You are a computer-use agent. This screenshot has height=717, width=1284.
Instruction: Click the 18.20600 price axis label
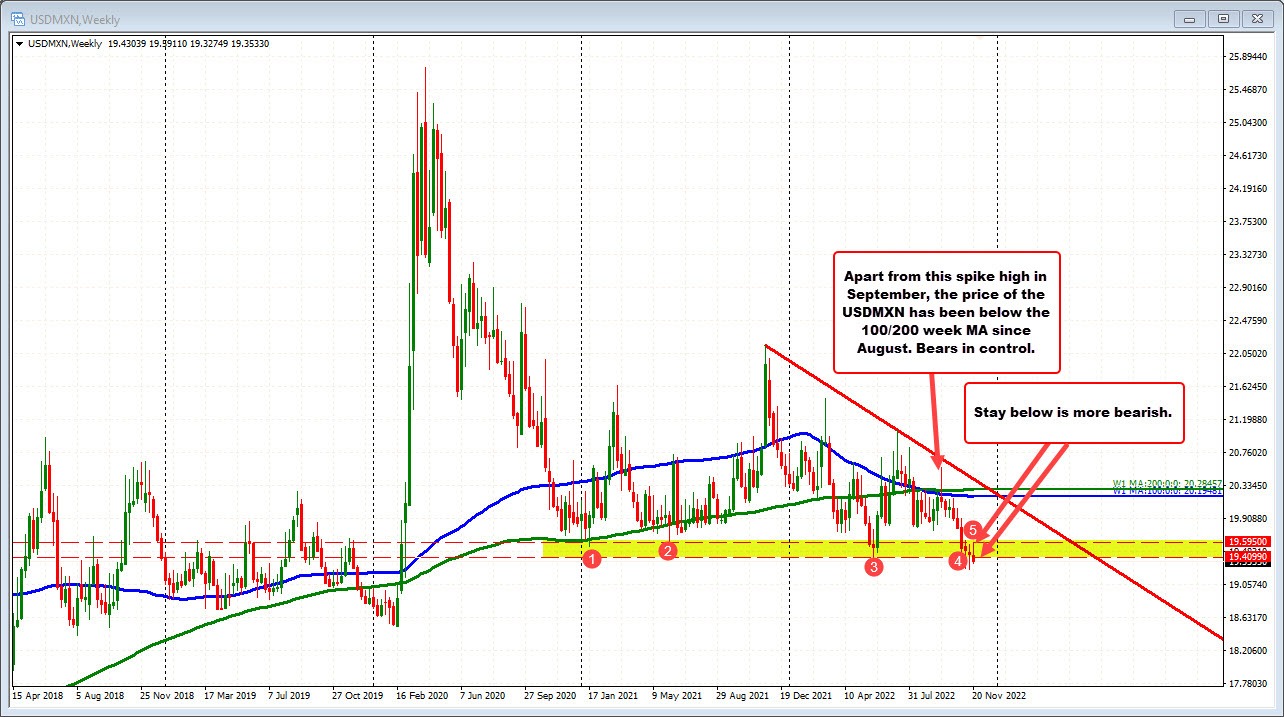tap(1249, 651)
